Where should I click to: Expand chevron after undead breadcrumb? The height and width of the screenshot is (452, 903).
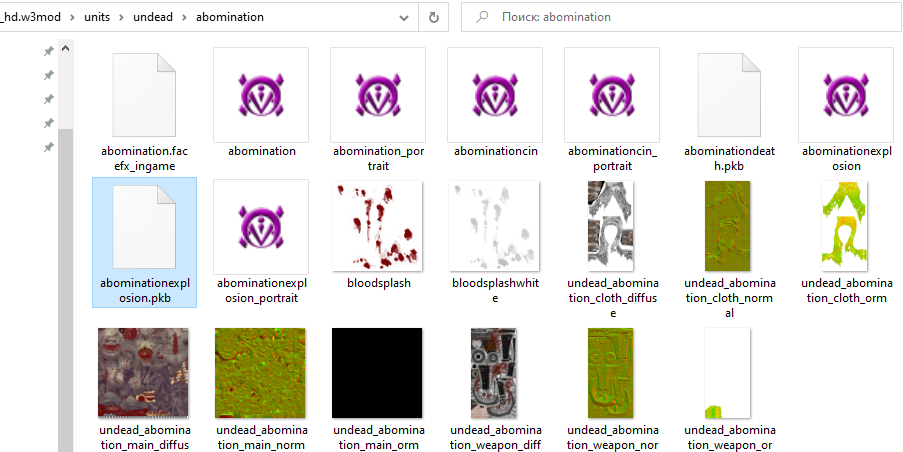pos(184,17)
